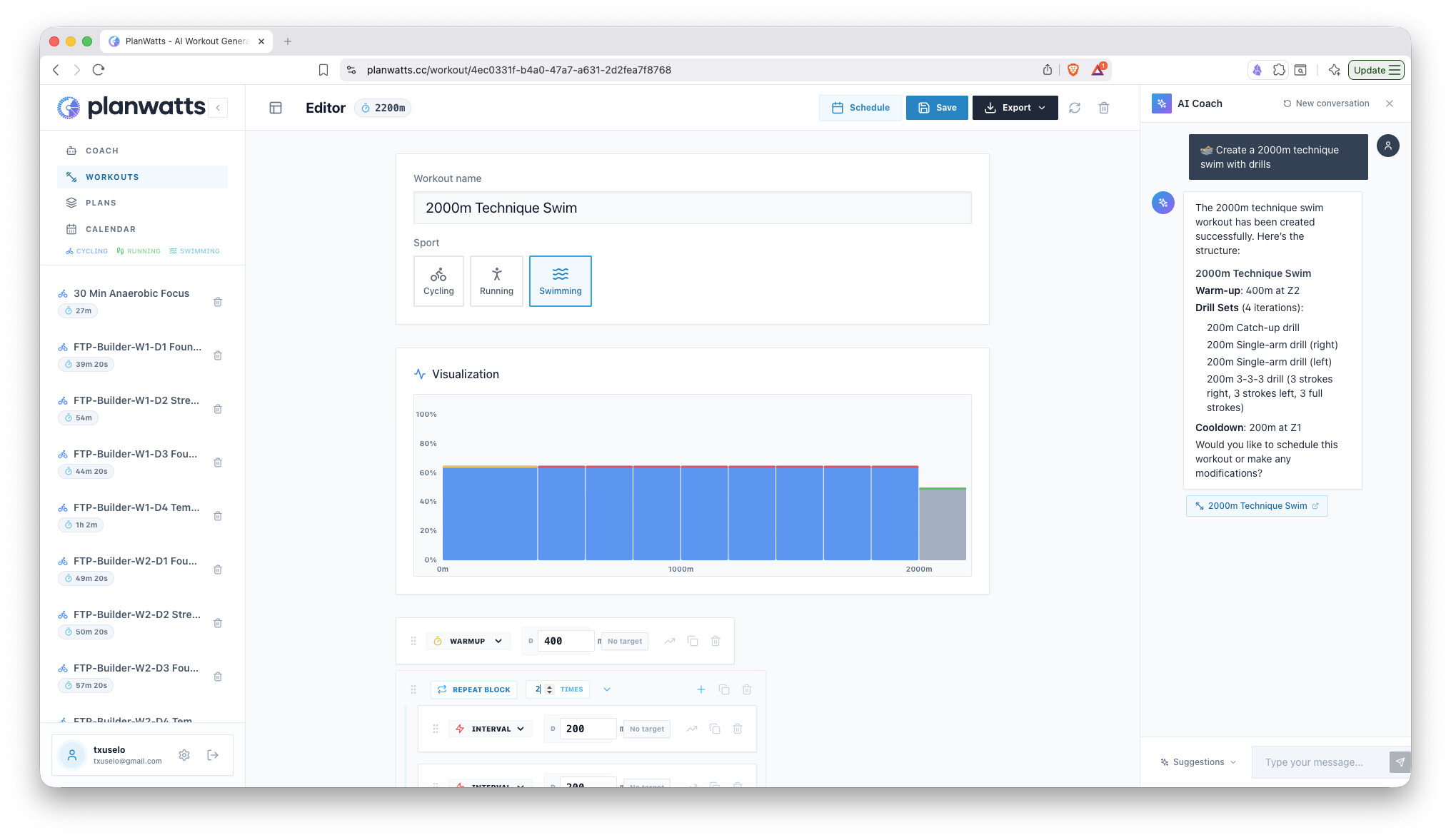Send the AI Coach message via arrow icon
This screenshot has width=1451, height=840.
(1400, 762)
